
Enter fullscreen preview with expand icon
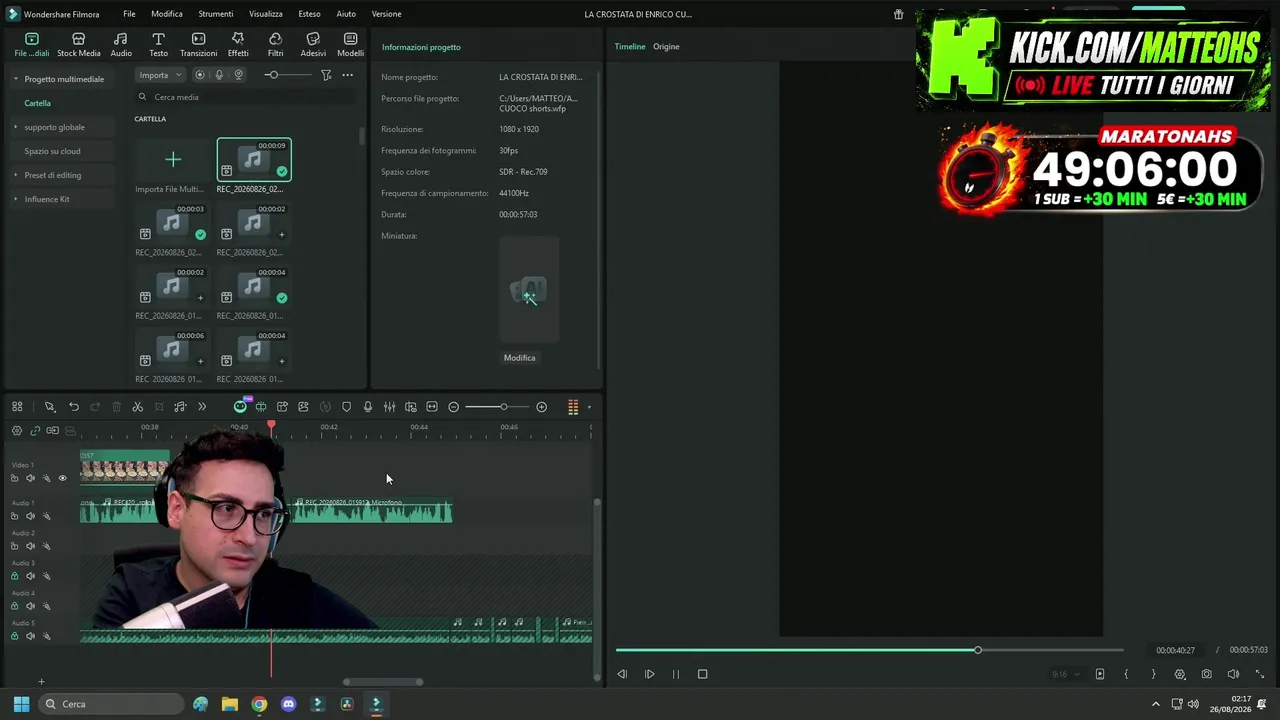(1259, 674)
